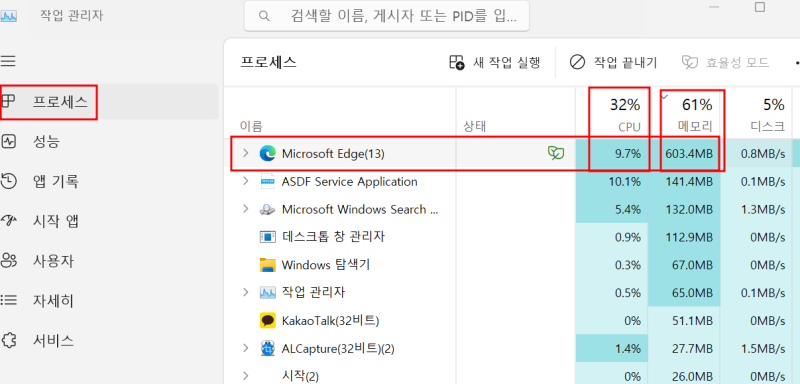Click the Windows 탐색기 folder icon
The image size is (800, 384).
point(267,265)
